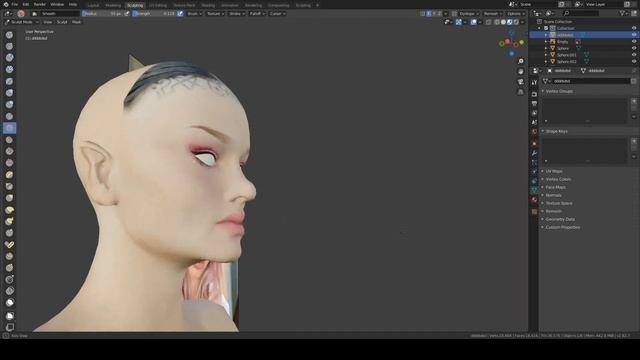Open the World properties tab
640x360 pixels.
534,132
